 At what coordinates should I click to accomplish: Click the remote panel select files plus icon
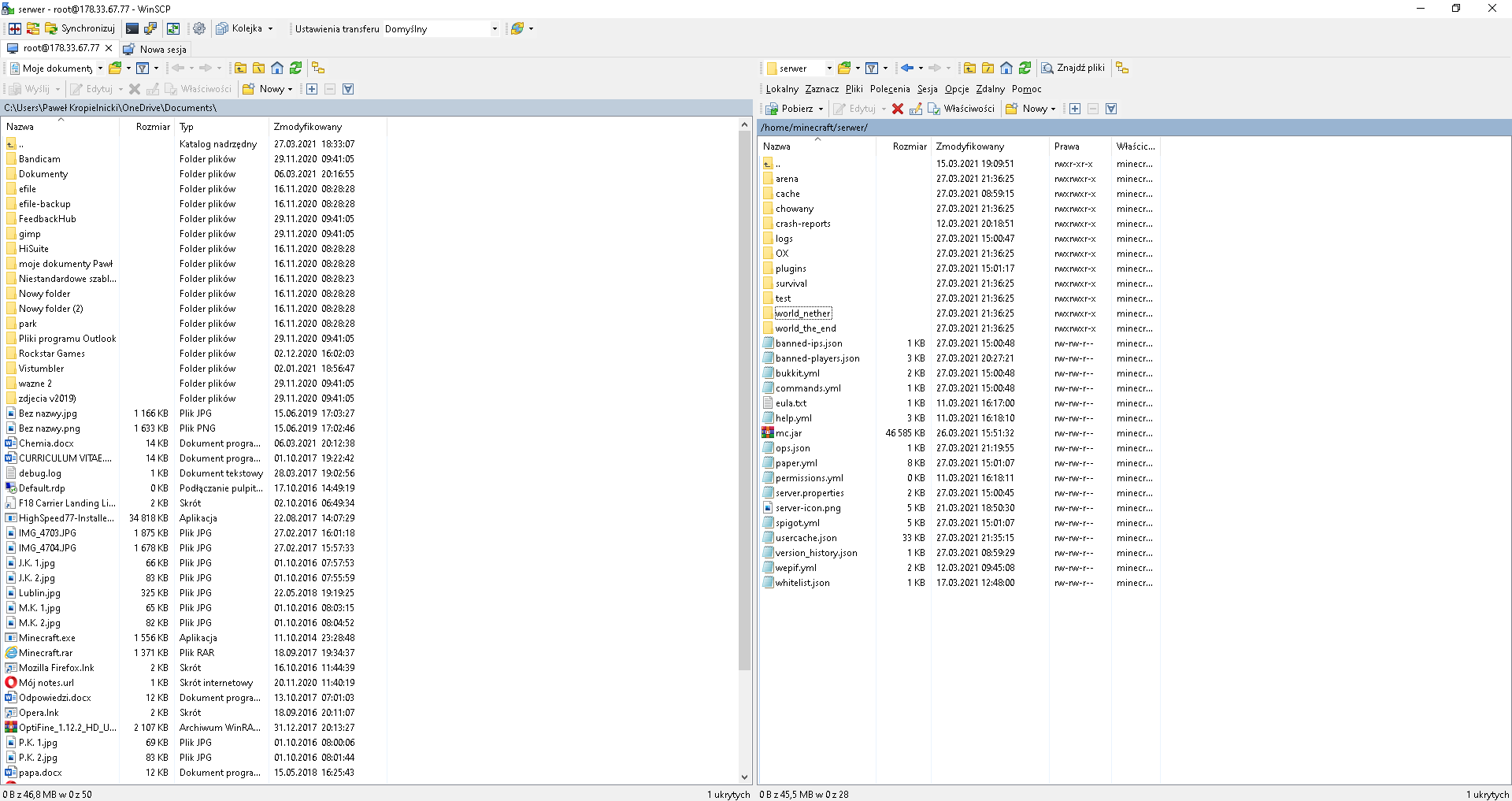tap(1075, 109)
